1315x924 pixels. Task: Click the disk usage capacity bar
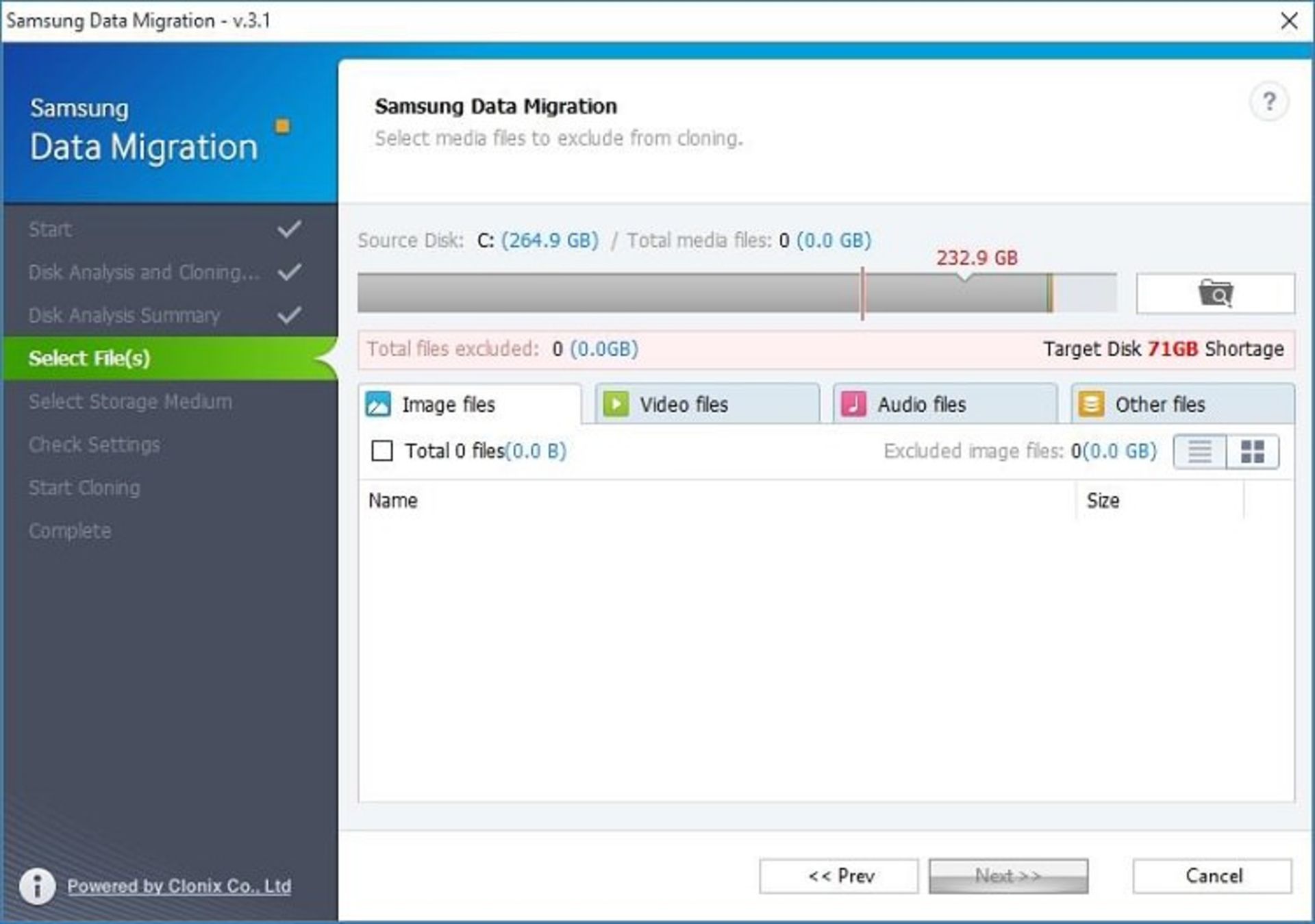click(737, 293)
